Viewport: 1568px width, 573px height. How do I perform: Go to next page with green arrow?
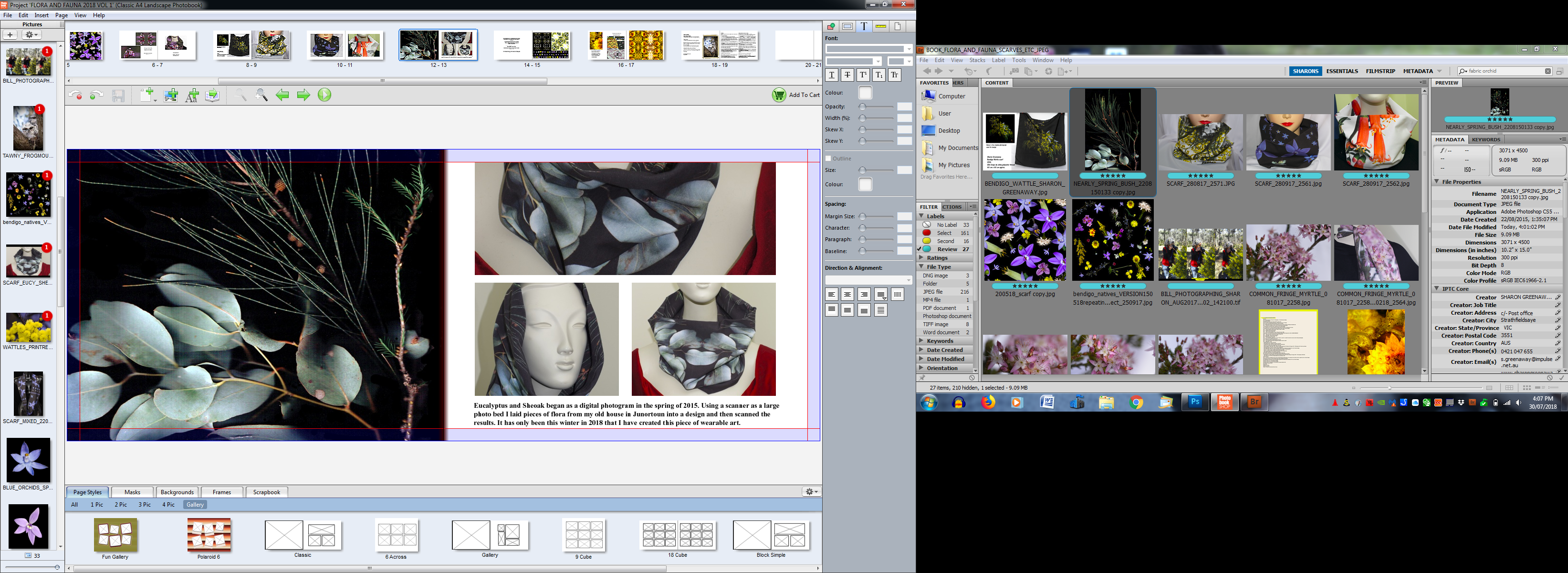303,95
